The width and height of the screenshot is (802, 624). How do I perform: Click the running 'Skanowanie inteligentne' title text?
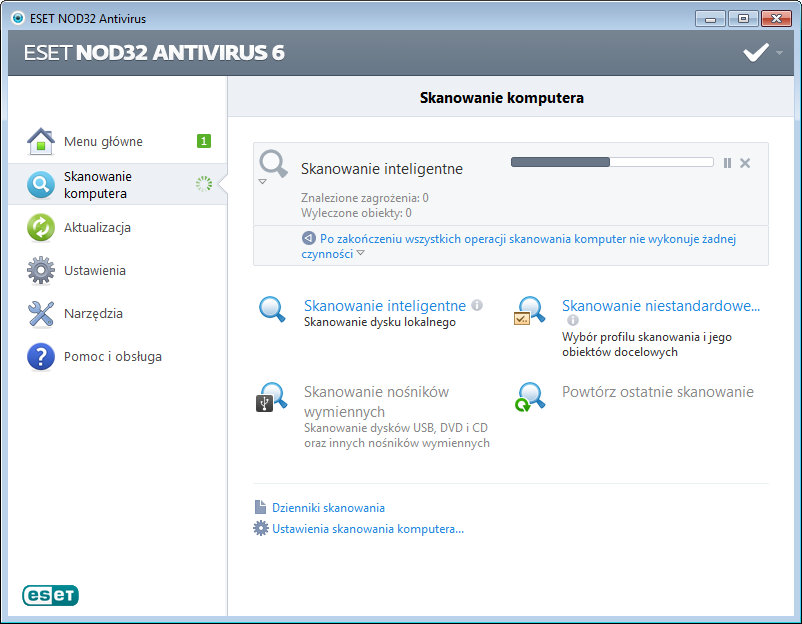pyautogui.click(x=382, y=169)
